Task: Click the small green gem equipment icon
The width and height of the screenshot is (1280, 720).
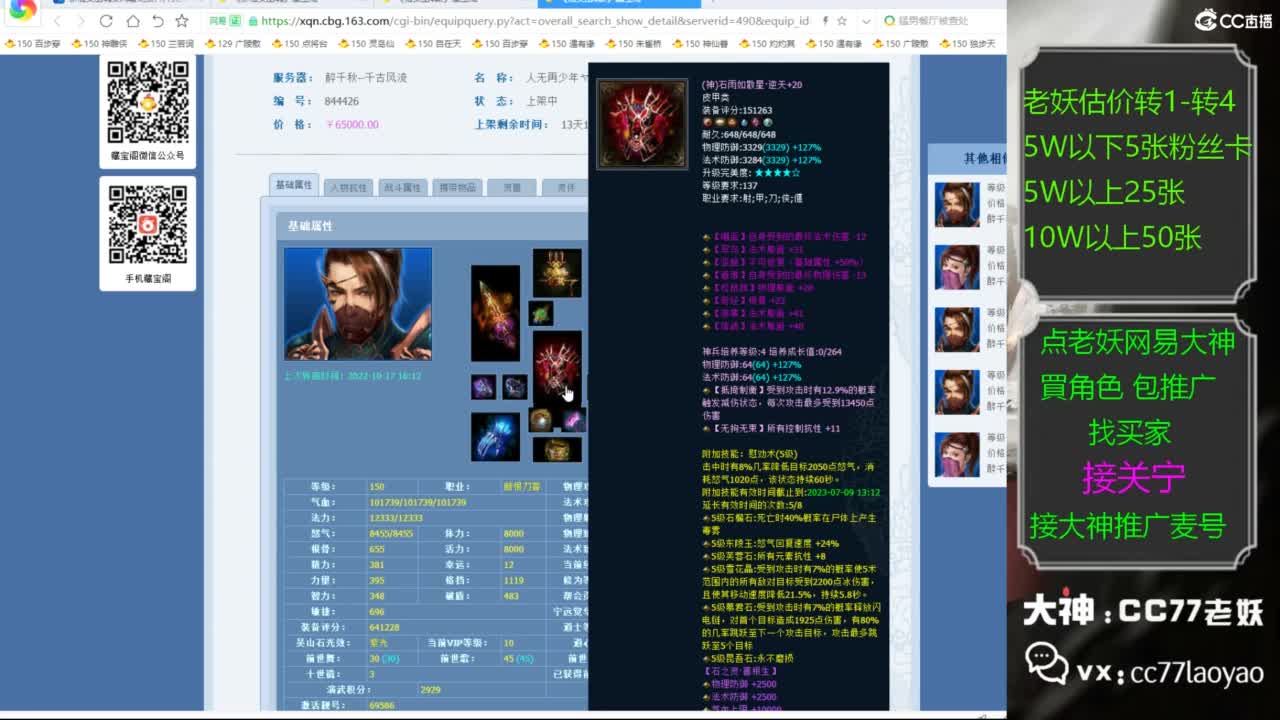Action: coord(541,313)
